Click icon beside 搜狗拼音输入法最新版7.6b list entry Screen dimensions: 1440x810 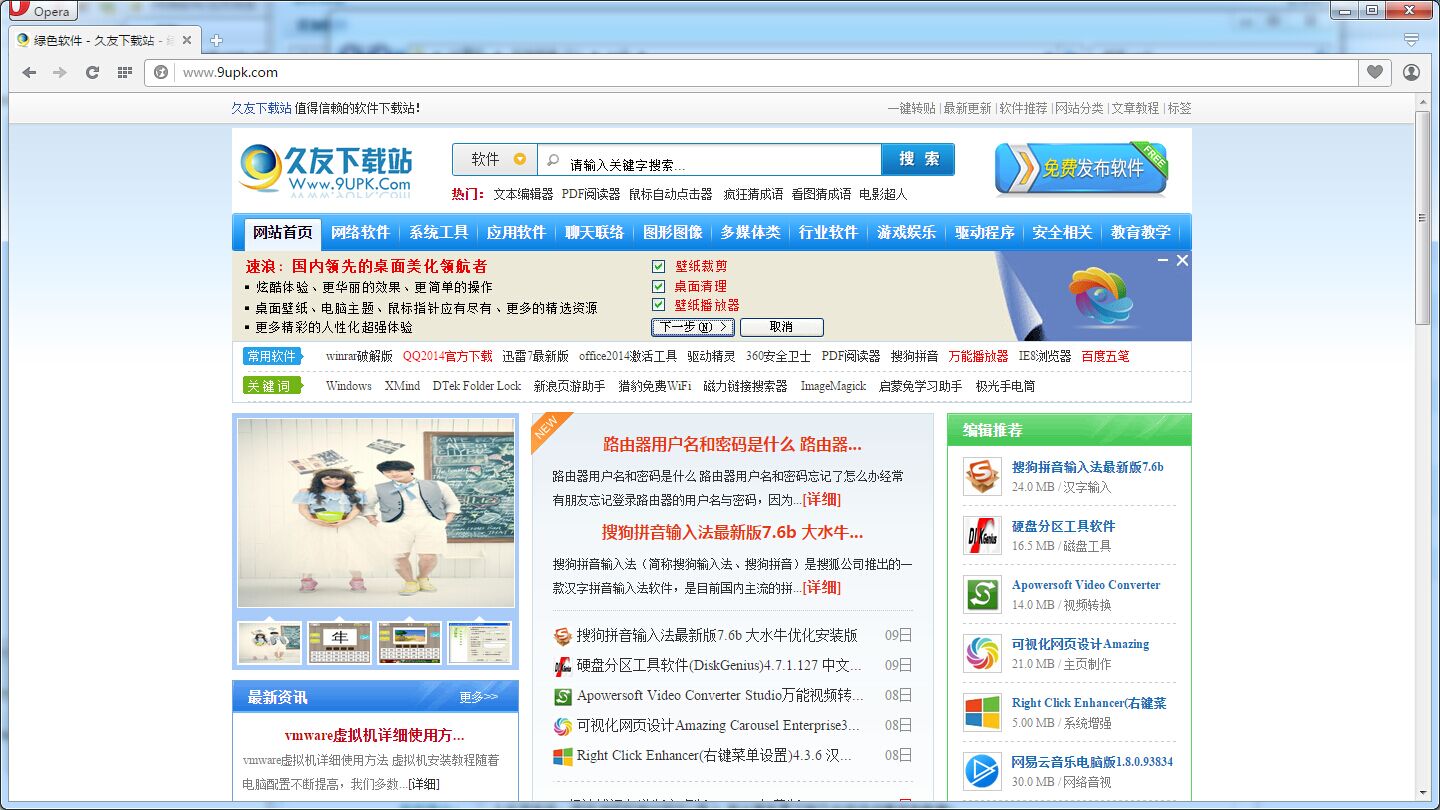(563, 636)
